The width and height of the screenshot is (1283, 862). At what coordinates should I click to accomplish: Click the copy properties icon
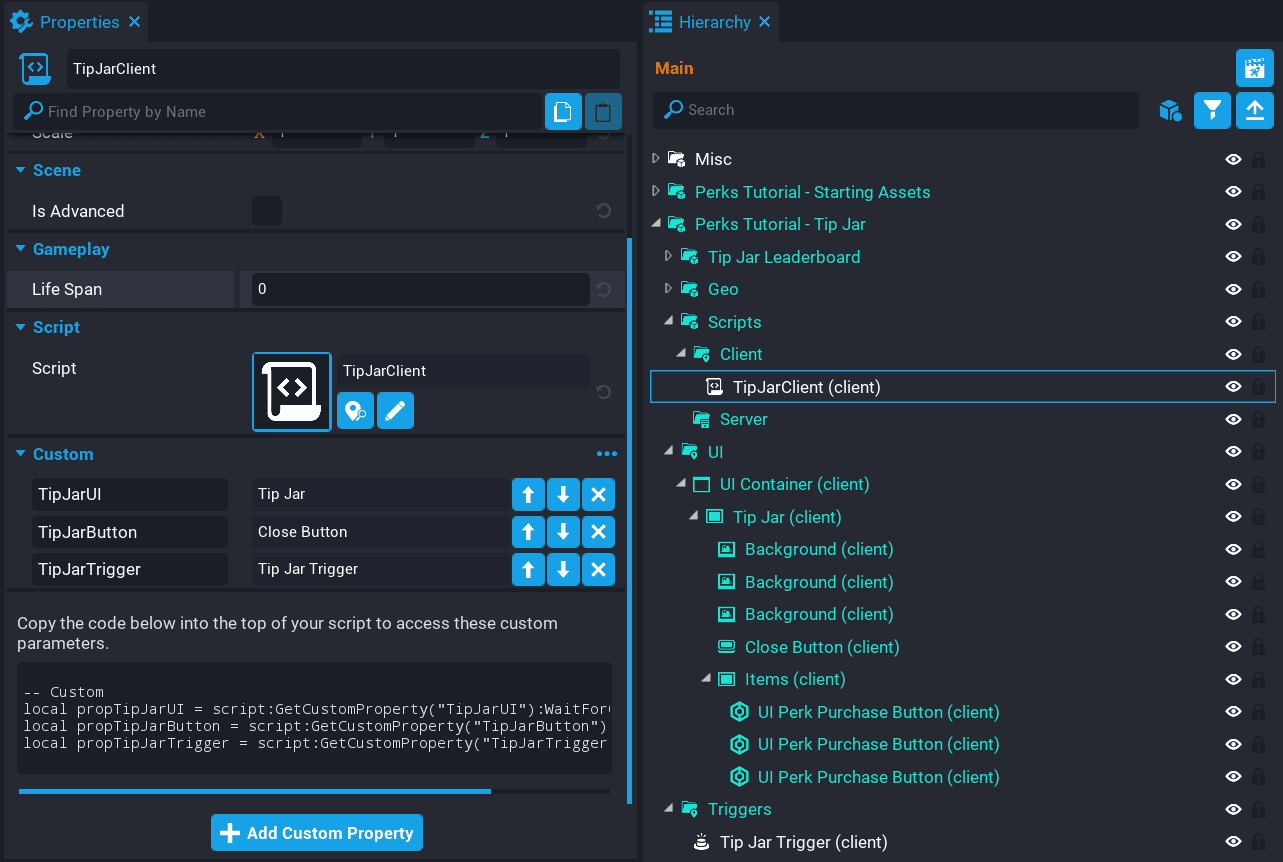tap(563, 111)
